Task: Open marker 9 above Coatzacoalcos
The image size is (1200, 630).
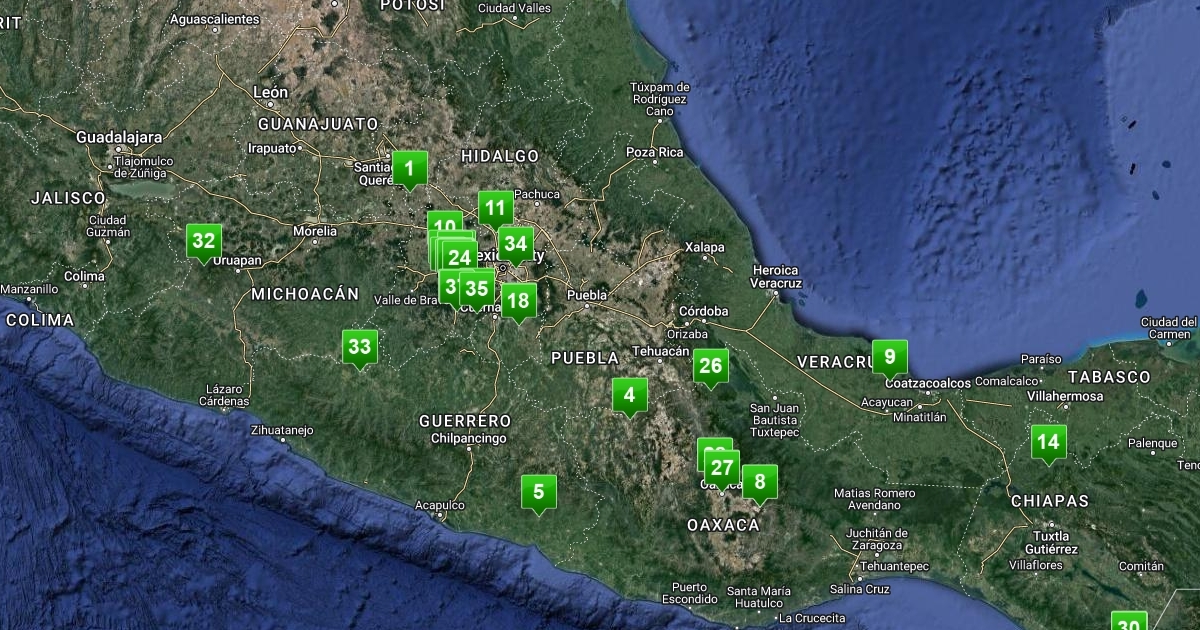Action: point(889,357)
